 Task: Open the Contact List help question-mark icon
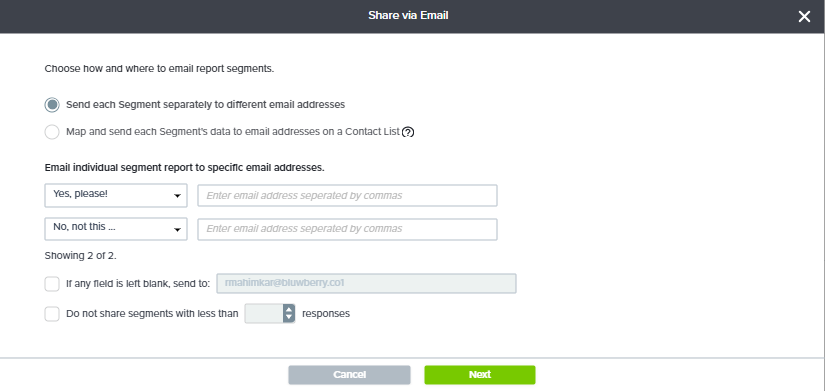coord(408,132)
